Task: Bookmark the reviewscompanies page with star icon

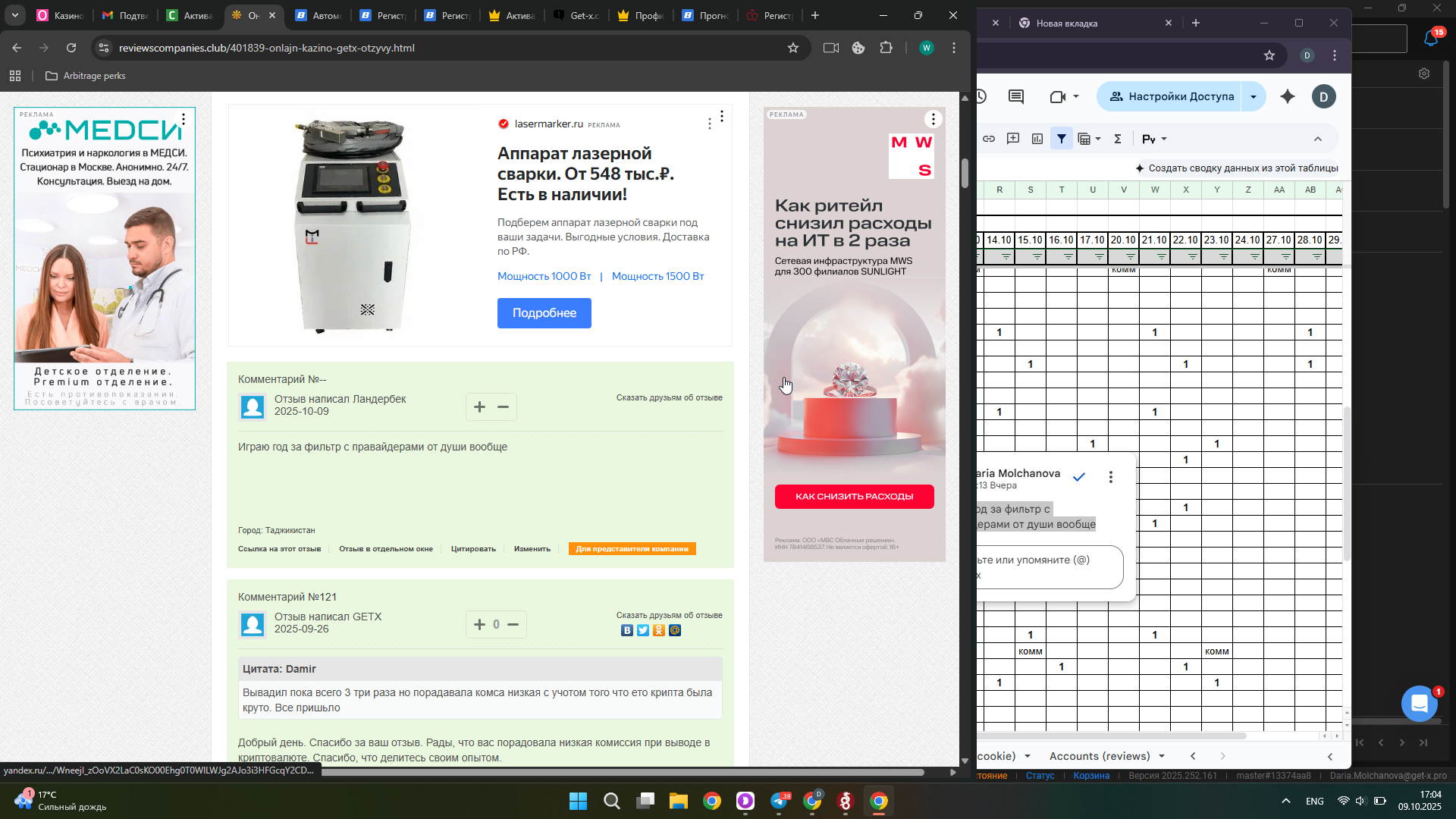Action: pos(793,48)
